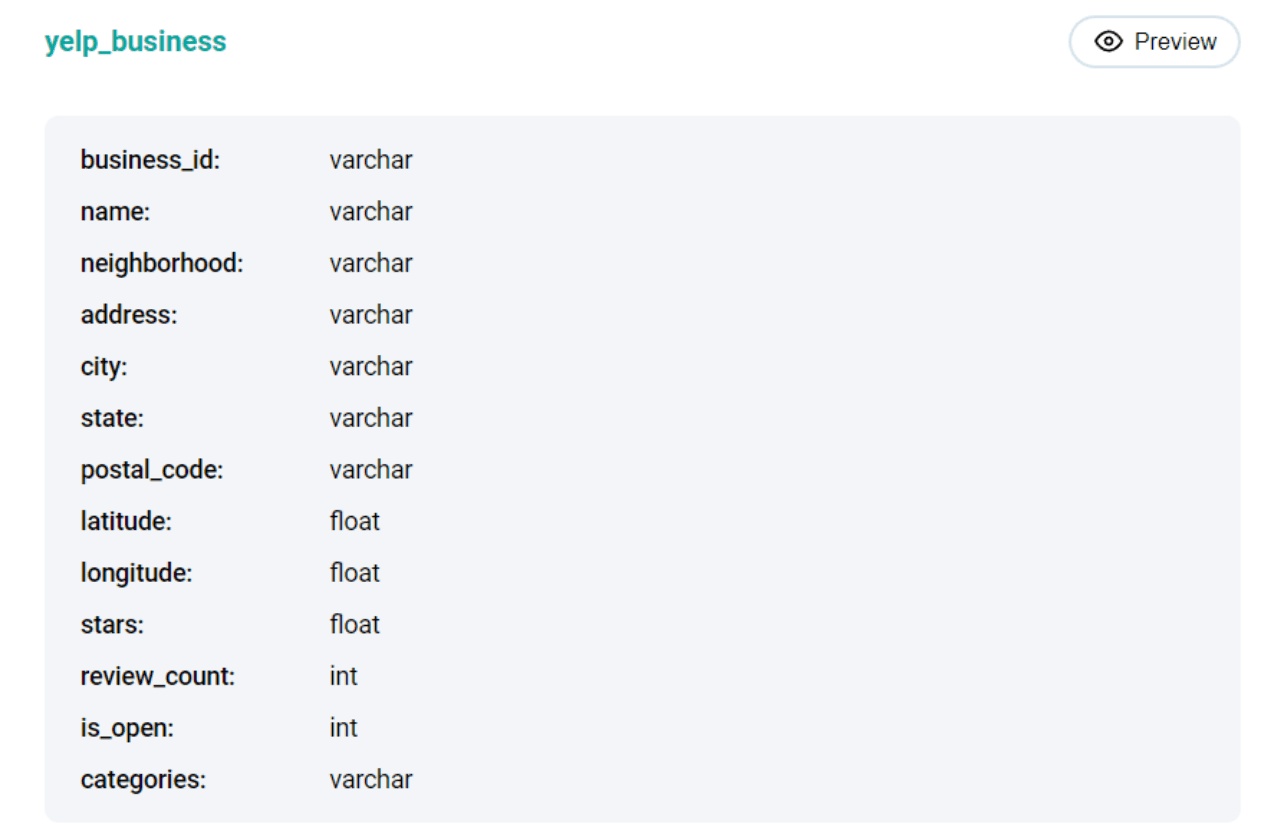Select the business_id field name
The image size is (1268, 840).
[150, 160]
